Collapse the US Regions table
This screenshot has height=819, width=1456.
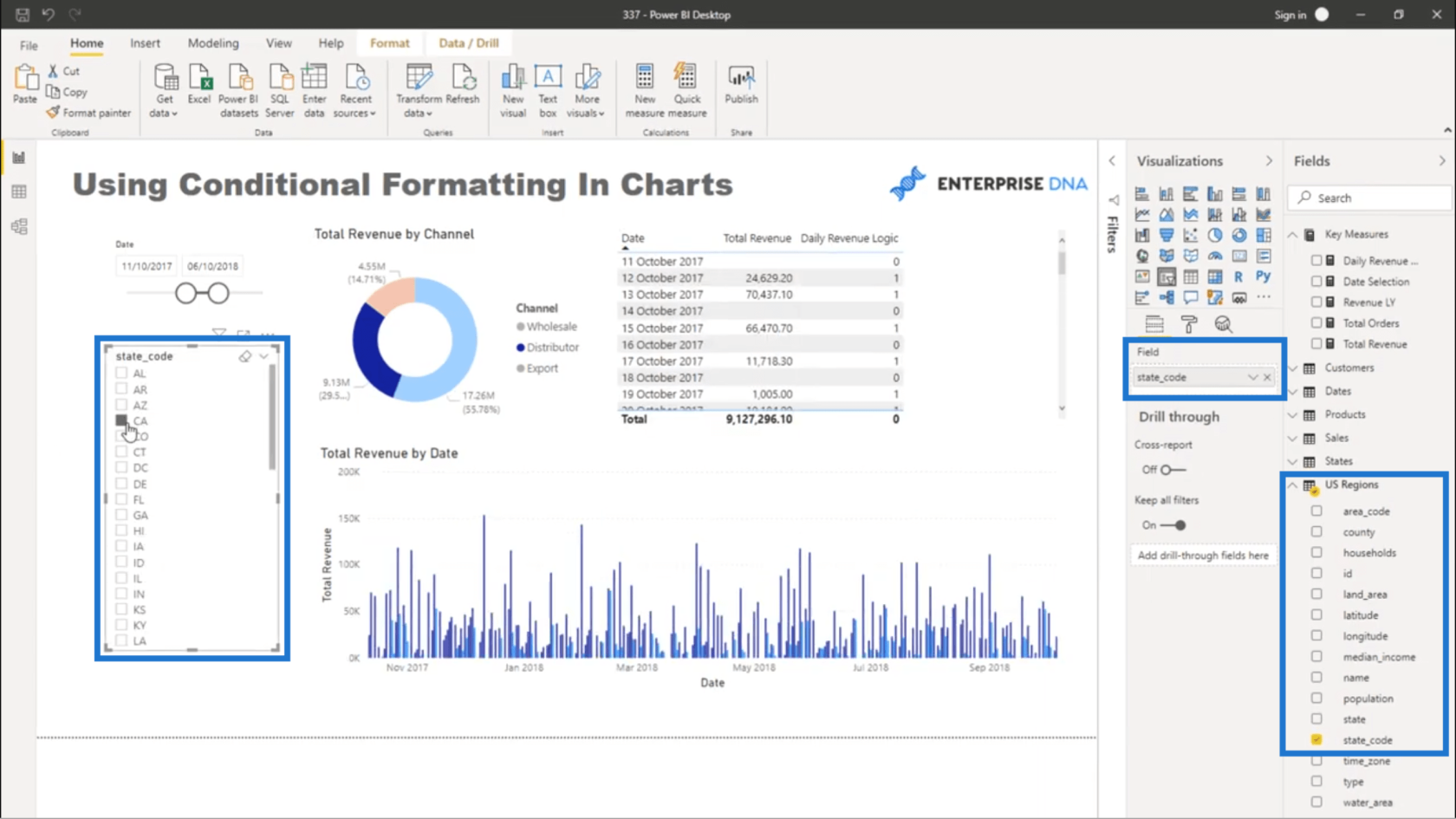pos(1292,485)
